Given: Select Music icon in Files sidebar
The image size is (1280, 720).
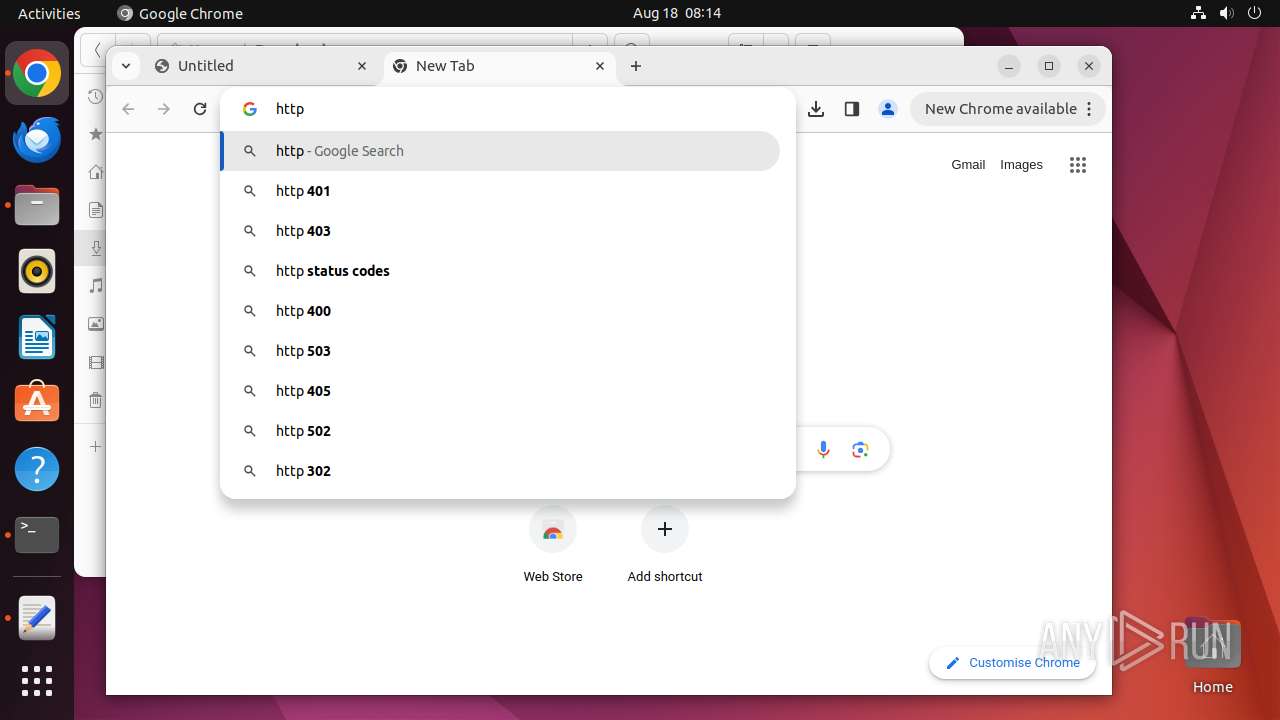Looking at the screenshot, I should 96,286.
